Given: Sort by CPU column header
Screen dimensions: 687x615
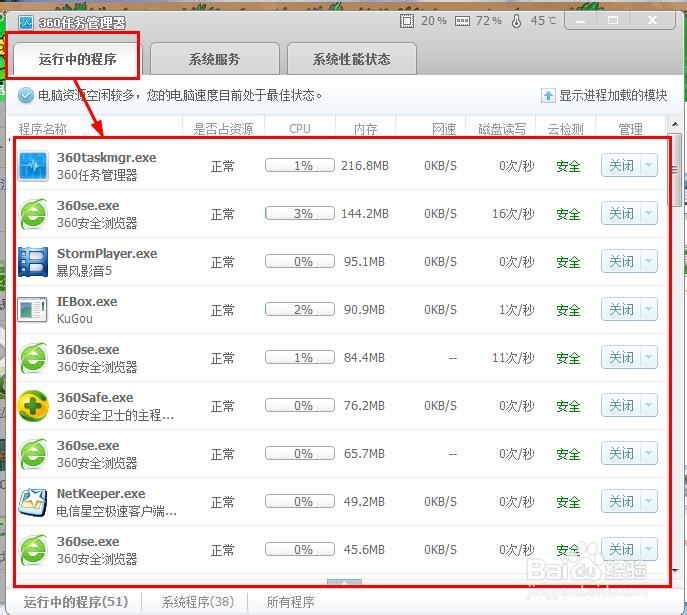Looking at the screenshot, I should pyautogui.click(x=300, y=129).
